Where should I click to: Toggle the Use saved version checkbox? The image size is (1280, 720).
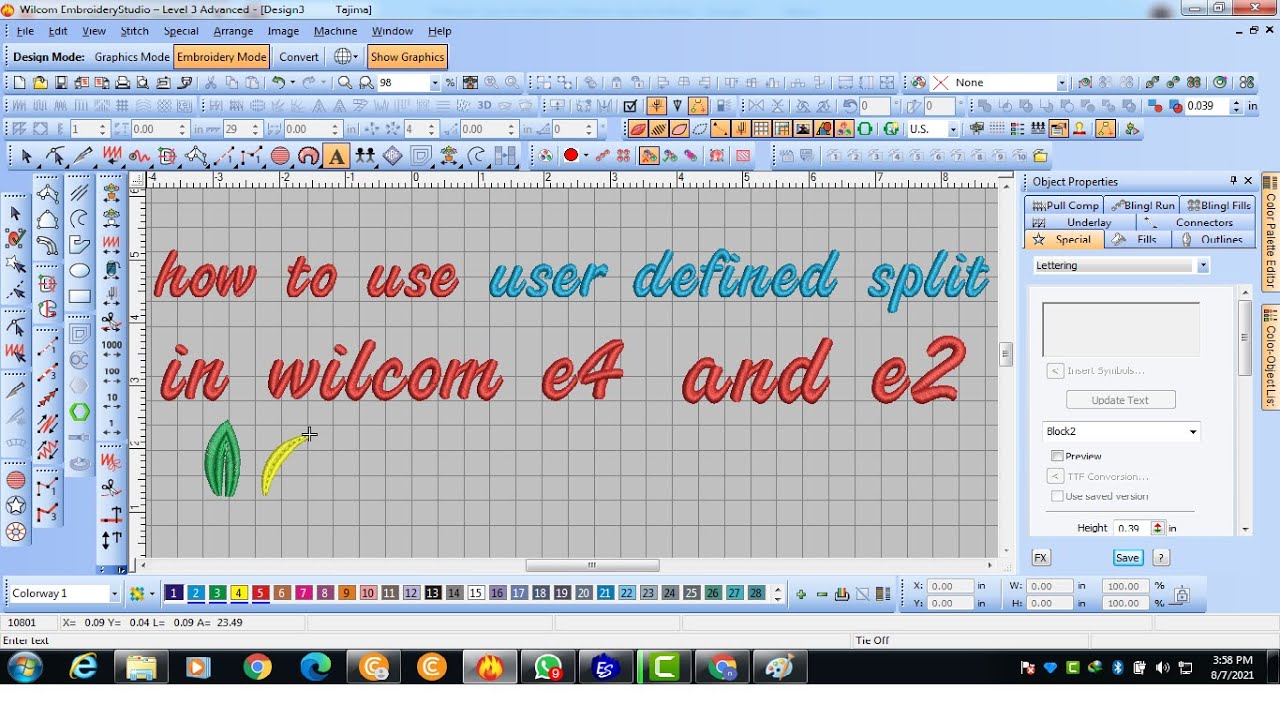[x=1057, y=496]
